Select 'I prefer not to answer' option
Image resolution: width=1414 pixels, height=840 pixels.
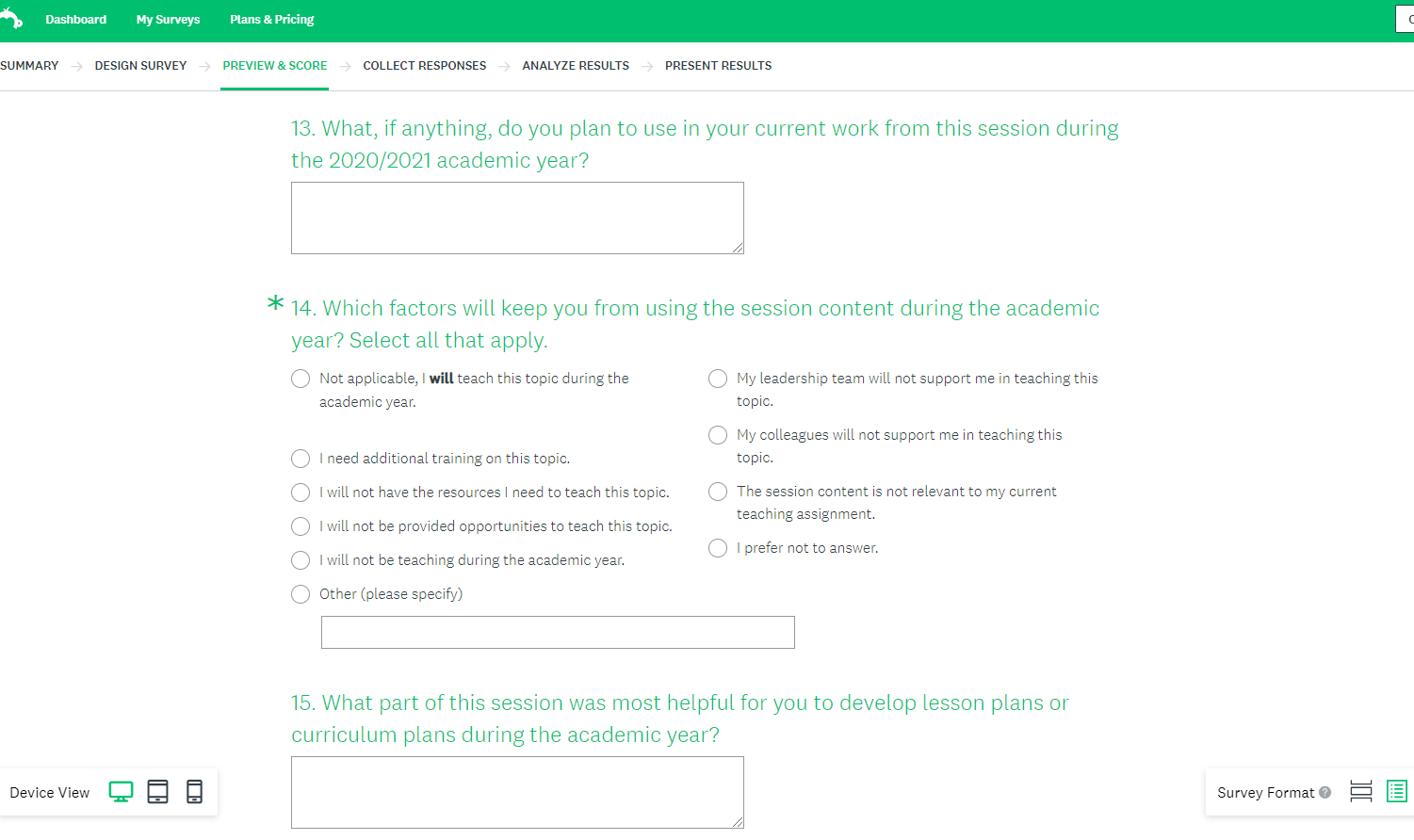coord(718,548)
